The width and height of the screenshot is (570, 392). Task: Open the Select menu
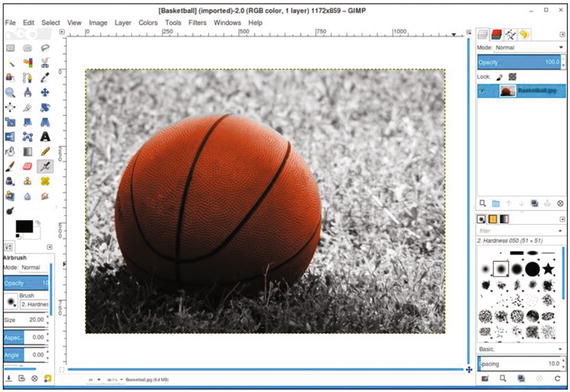51,23
